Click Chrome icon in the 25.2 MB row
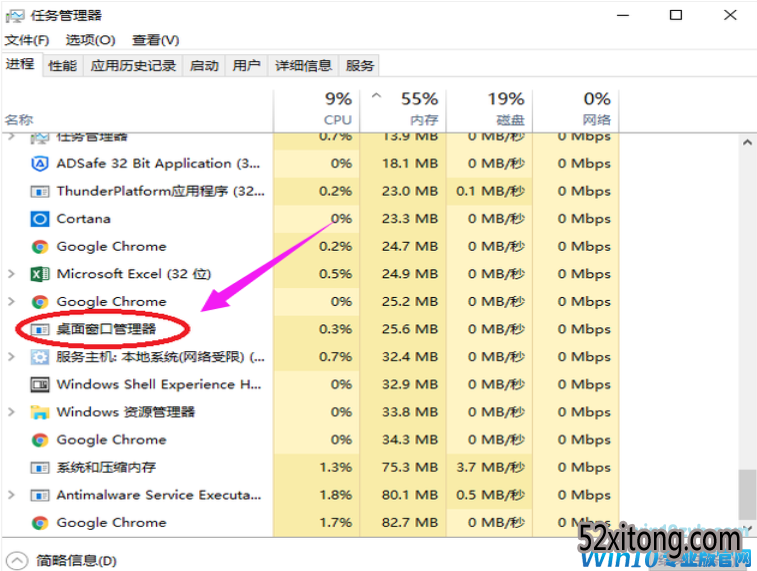757x571 pixels. pos(40,302)
